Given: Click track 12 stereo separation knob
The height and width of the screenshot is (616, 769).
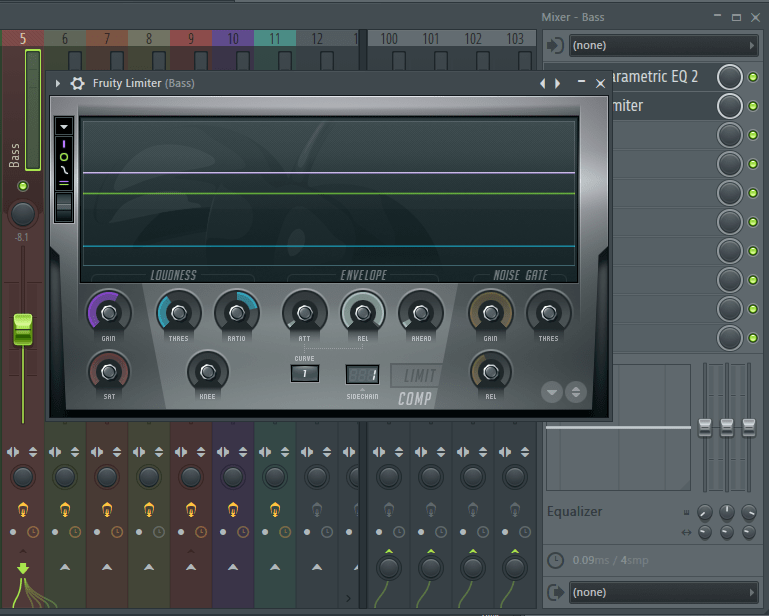Looking at the screenshot, I should pos(317,477).
